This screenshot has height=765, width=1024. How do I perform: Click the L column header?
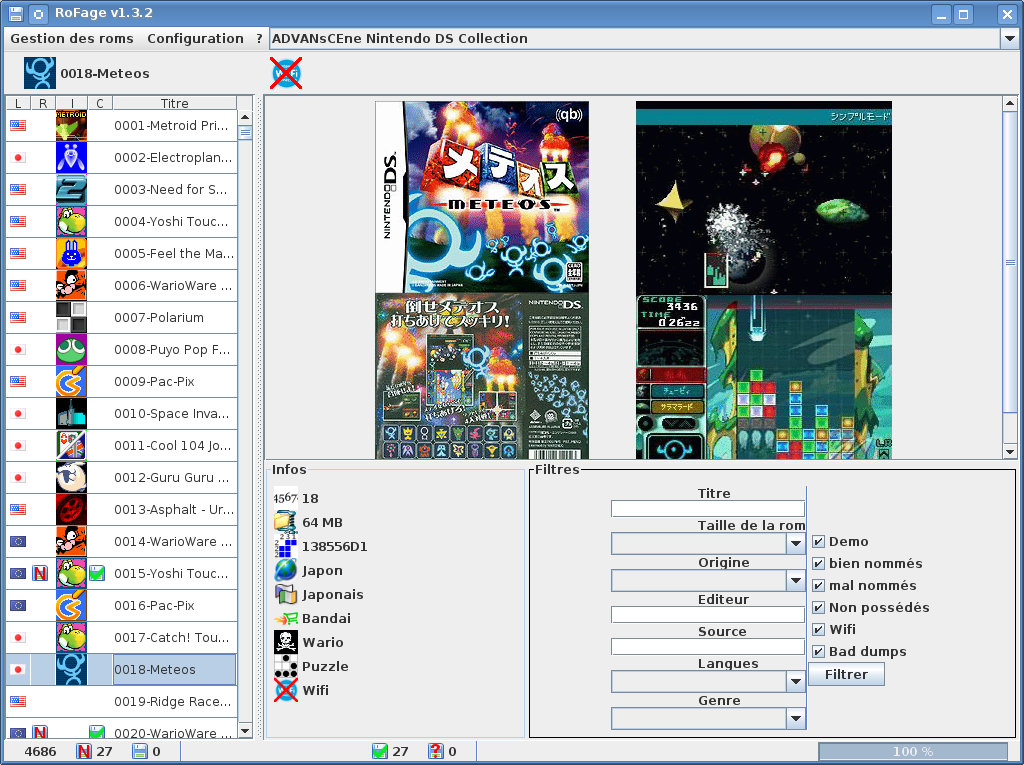pos(18,103)
